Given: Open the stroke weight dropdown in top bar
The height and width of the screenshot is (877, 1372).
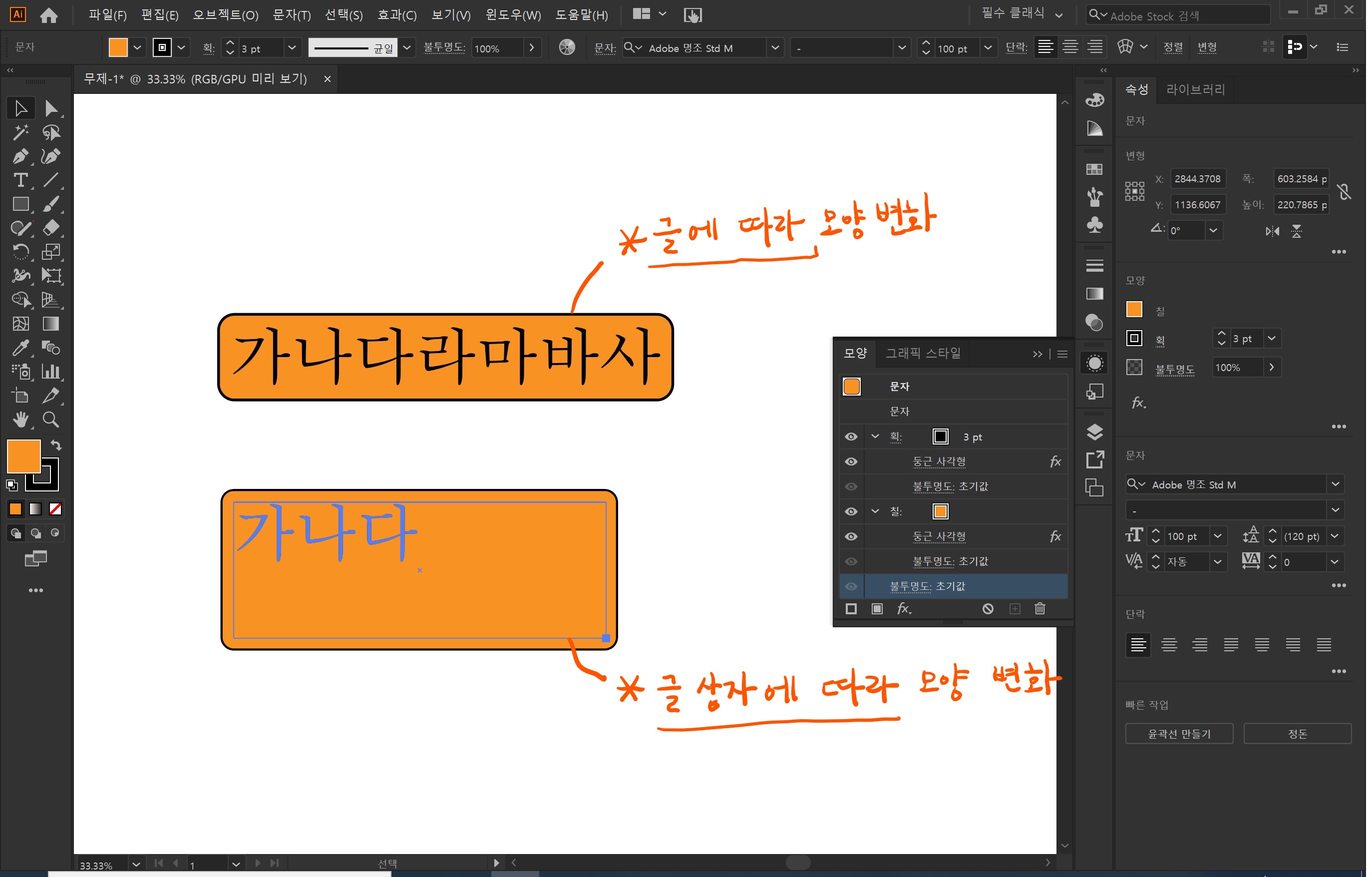Looking at the screenshot, I should point(292,48).
